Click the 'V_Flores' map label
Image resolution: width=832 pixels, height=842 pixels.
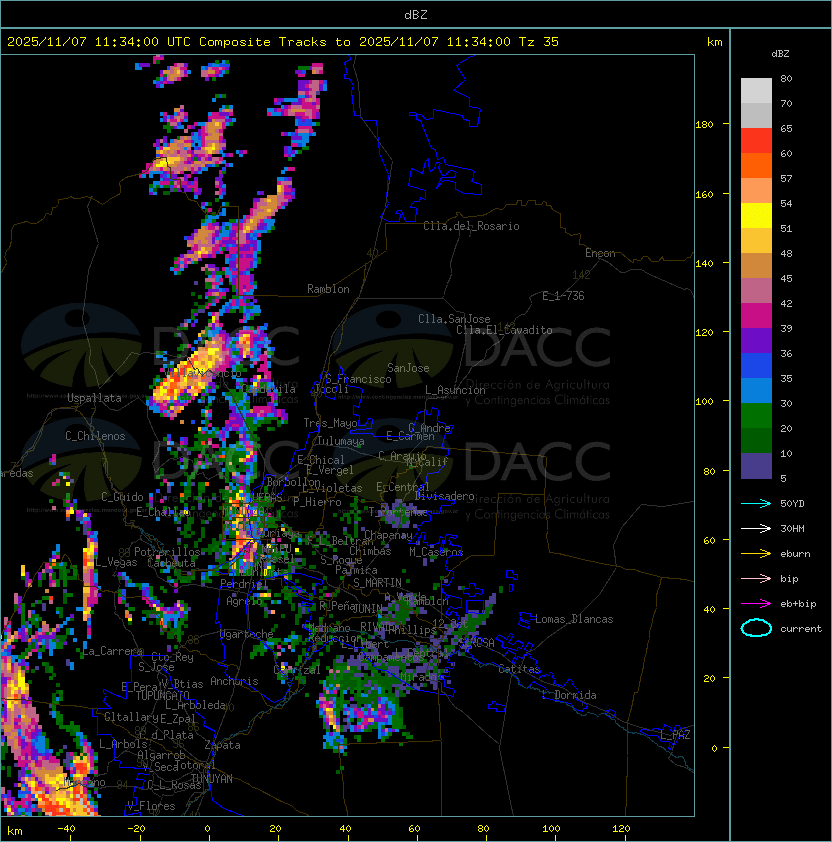click(x=151, y=806)
